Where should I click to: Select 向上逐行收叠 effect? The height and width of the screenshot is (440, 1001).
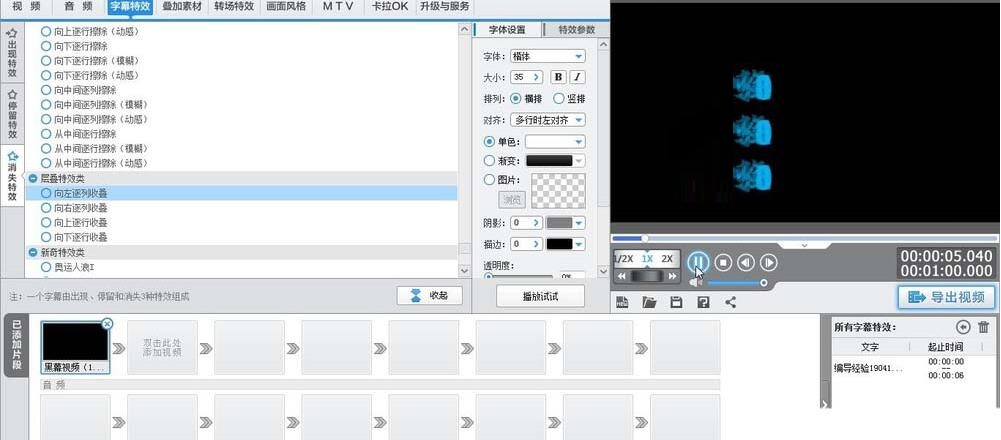coord(74,222)
